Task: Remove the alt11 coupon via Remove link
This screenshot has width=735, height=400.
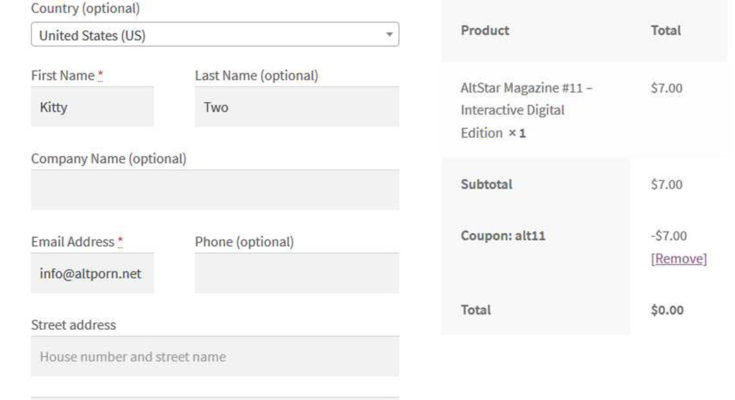Action: point(678,259)
